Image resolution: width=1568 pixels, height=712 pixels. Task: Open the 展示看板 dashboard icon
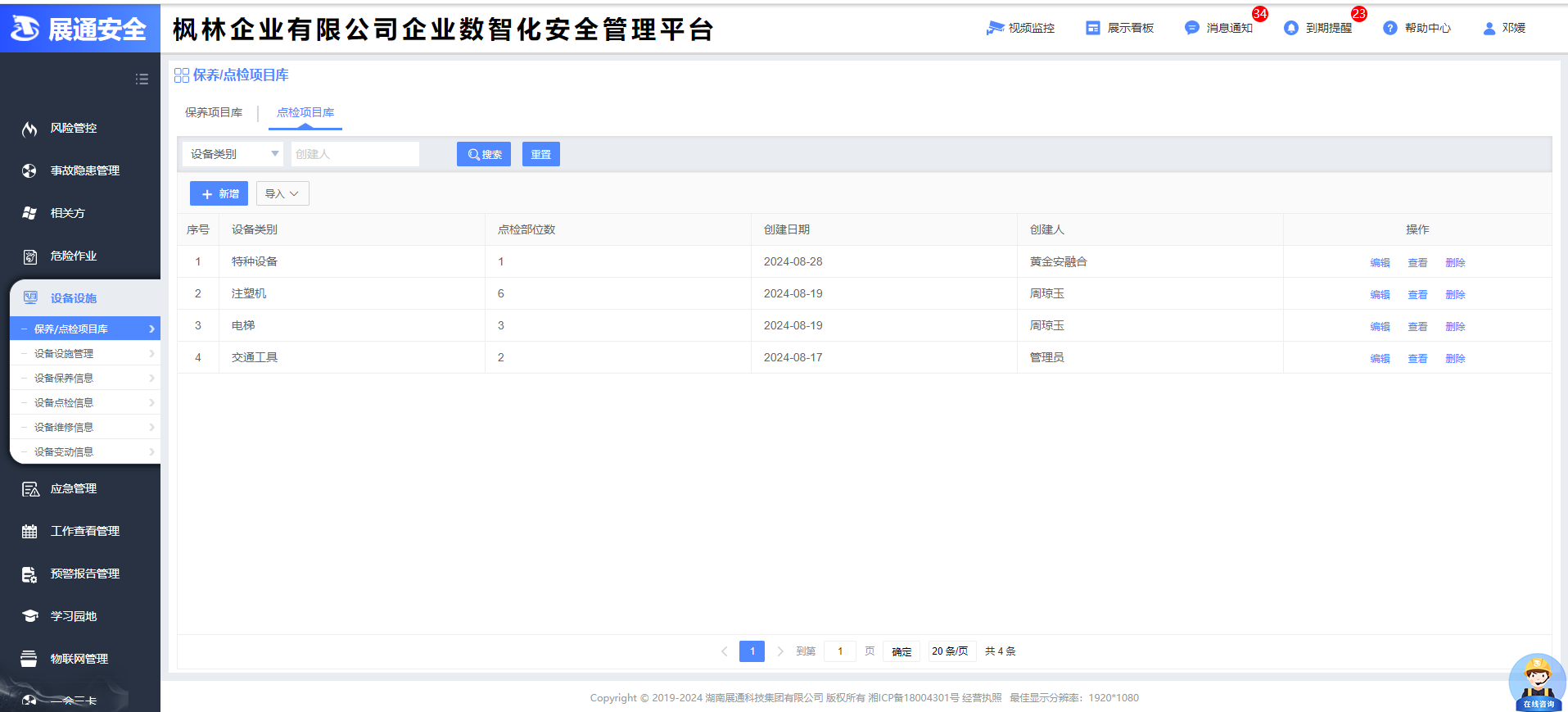click(1093, 28)
